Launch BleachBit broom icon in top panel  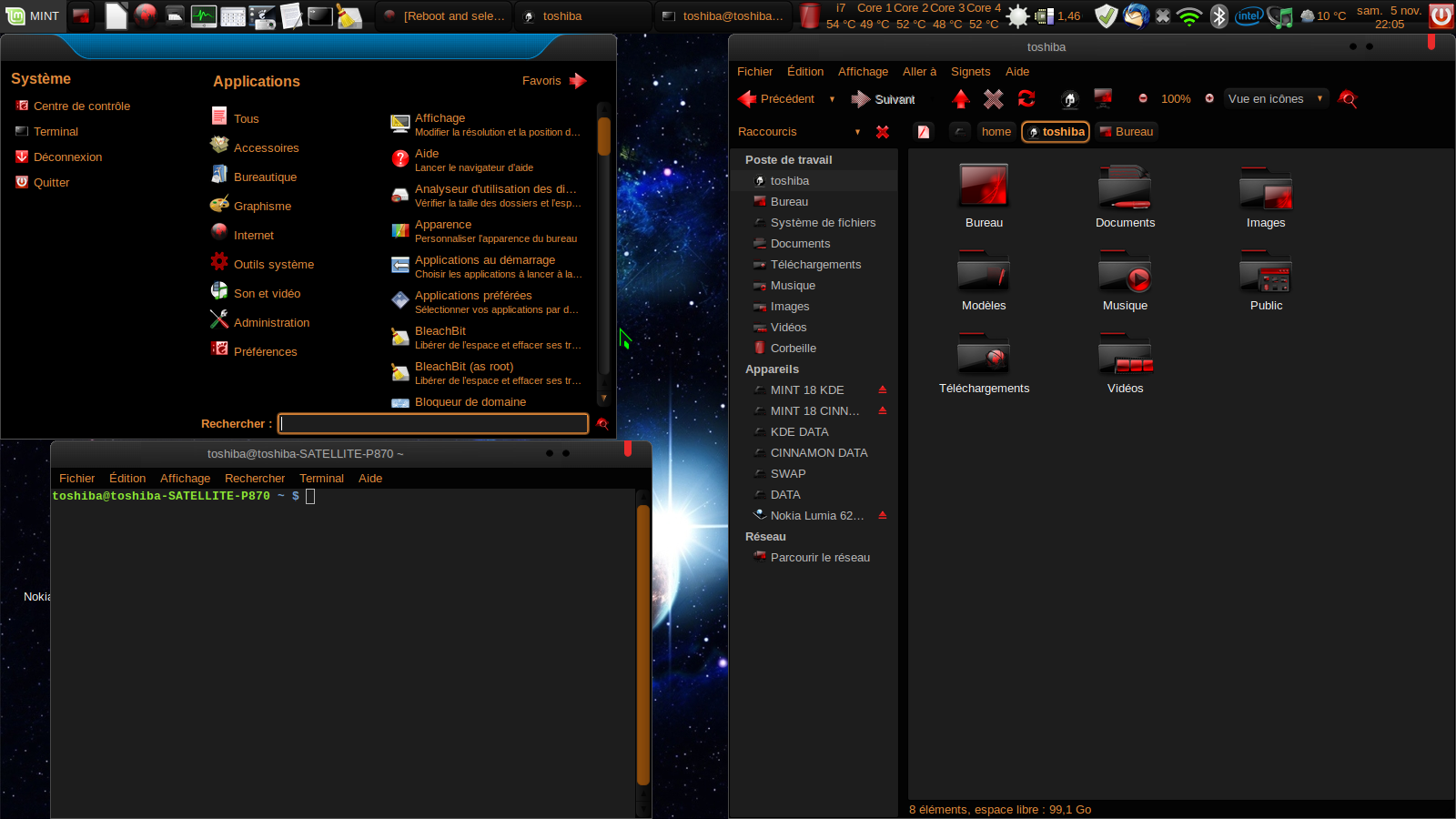(x=349, y=16)
